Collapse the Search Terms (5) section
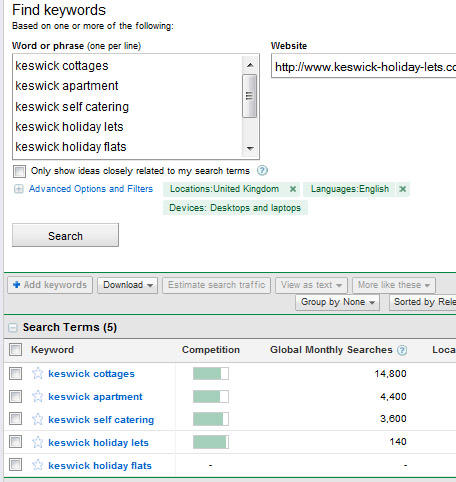 13,328
